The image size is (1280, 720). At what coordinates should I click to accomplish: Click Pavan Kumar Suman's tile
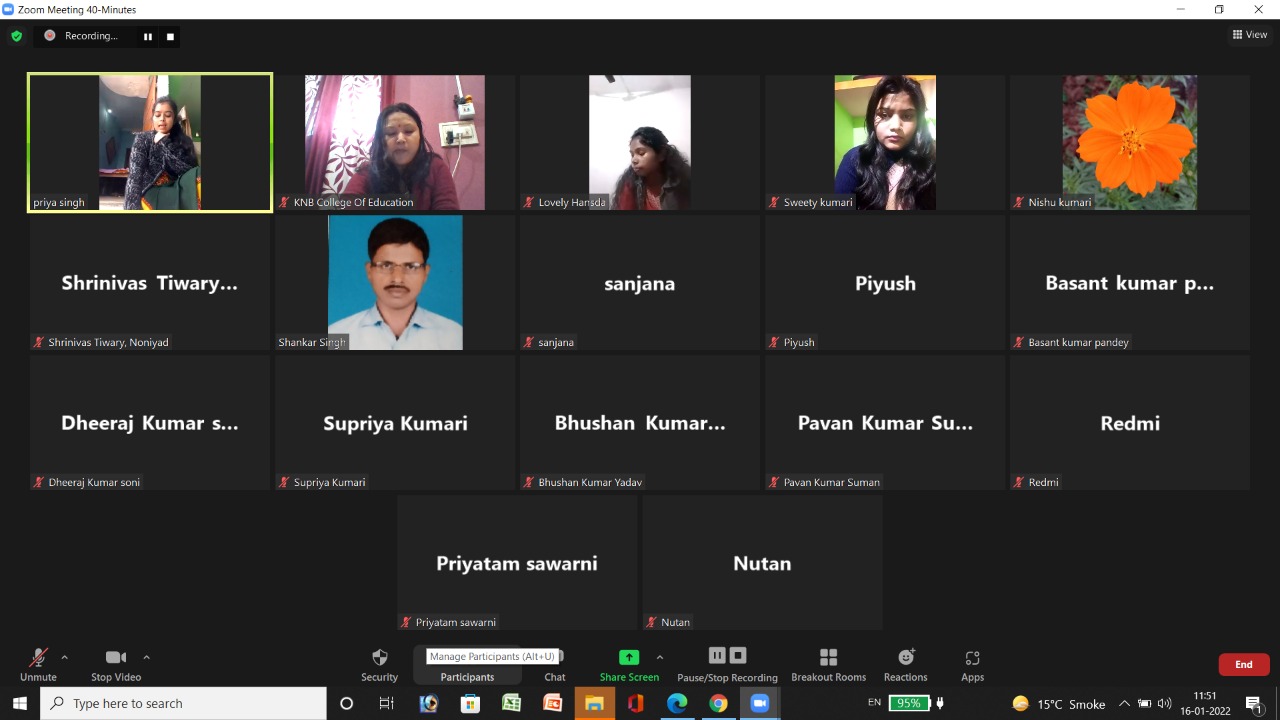(885, 422)
